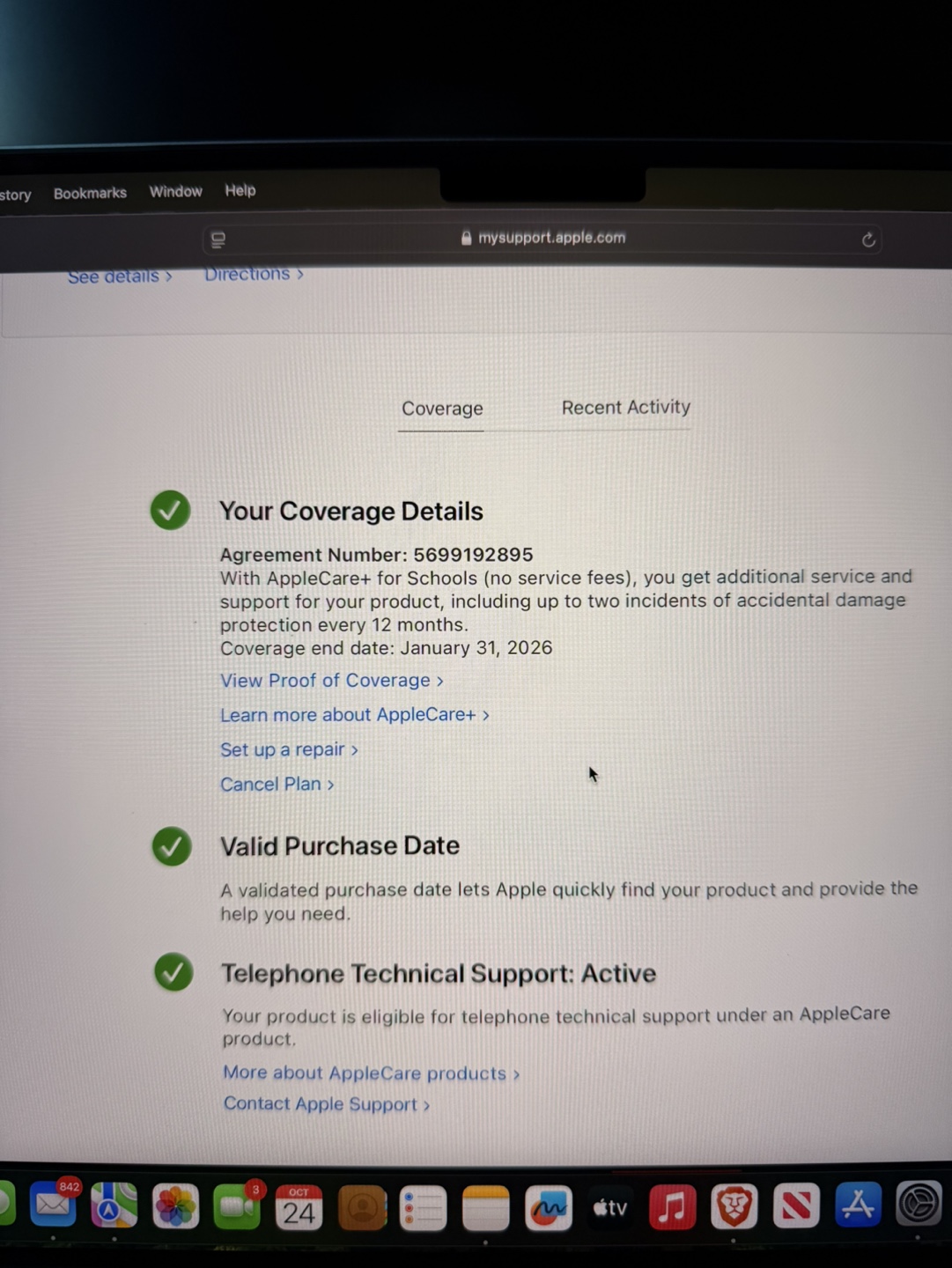Switch to the Recent Activity tab
This screenshot has width=952, height=1268.
626,407
